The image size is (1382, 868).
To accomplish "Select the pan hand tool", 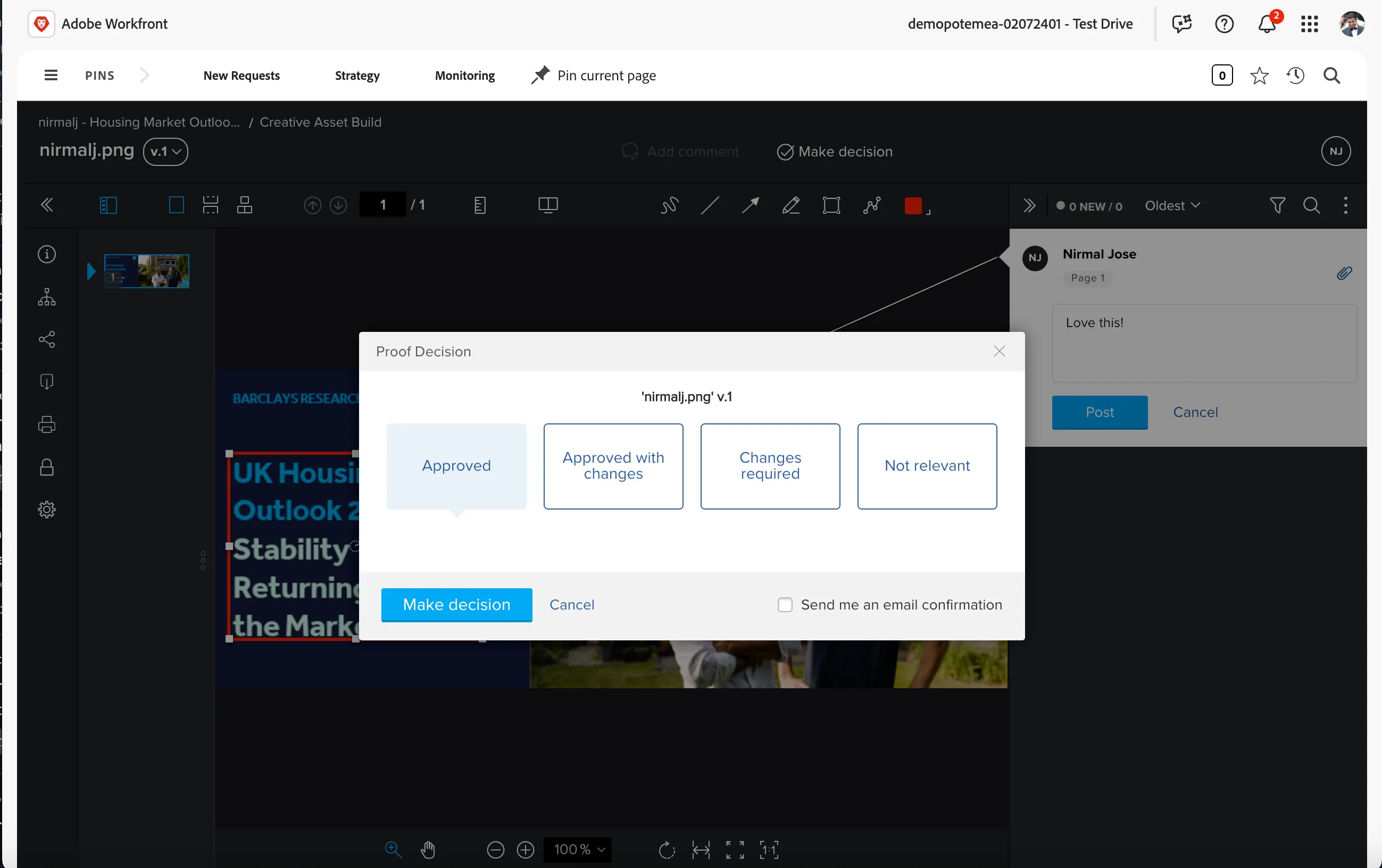I will [x=428, y=849].
